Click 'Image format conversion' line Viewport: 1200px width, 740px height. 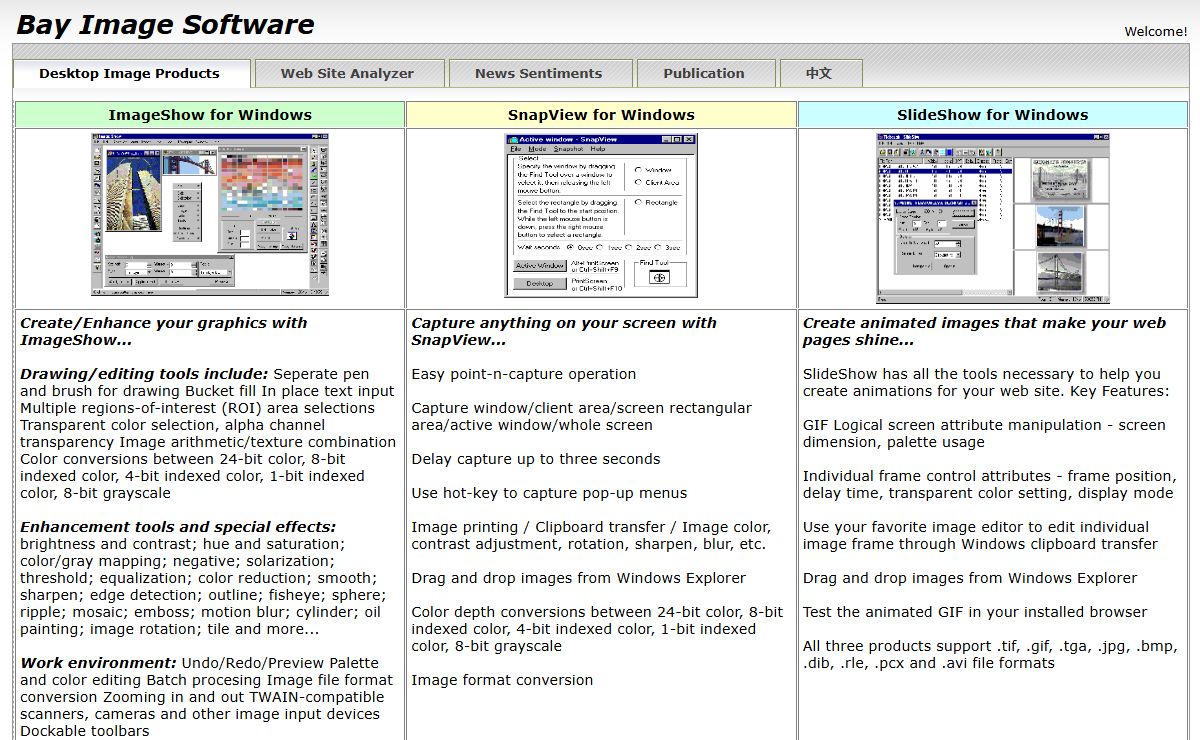pos(502,680)
